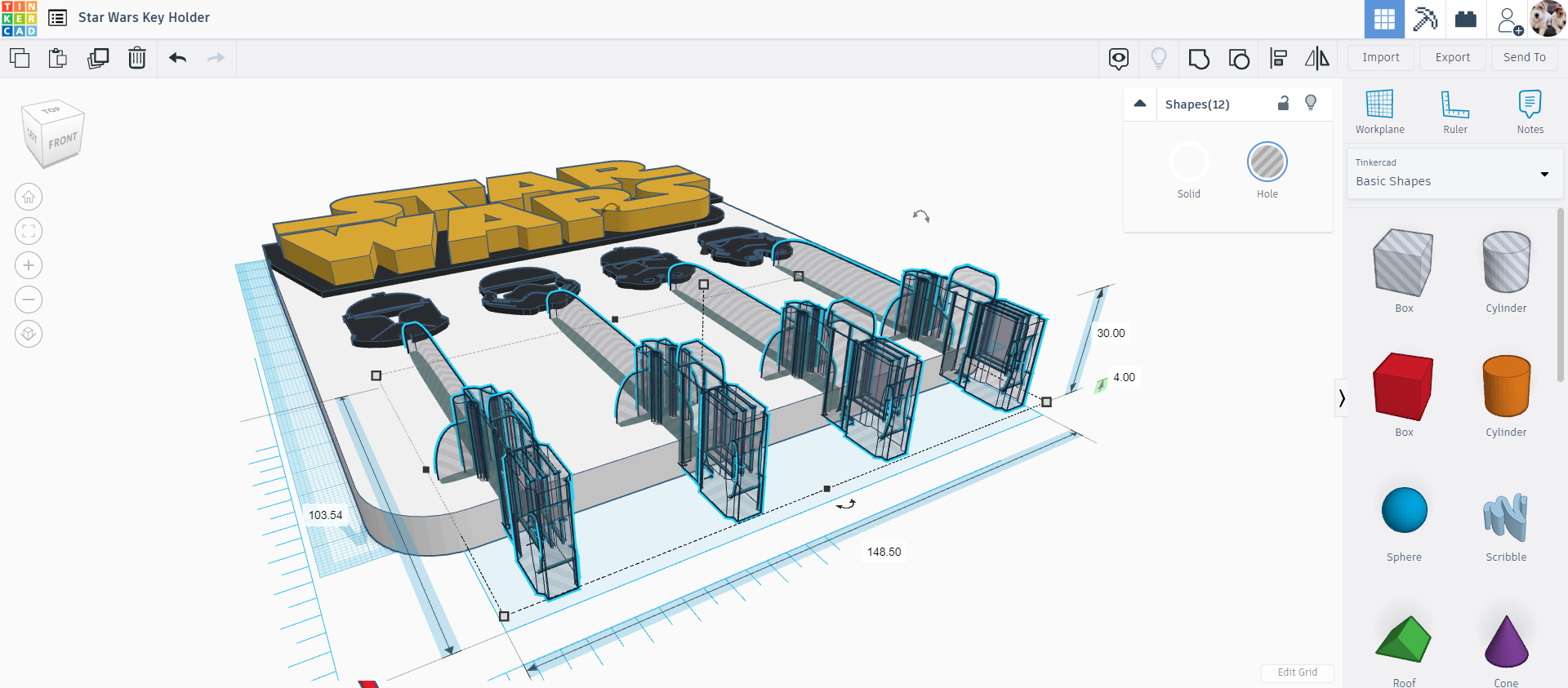Group the selected shapes
1568x688 pixels.
pyautogui.click(x=1199, y=58)
